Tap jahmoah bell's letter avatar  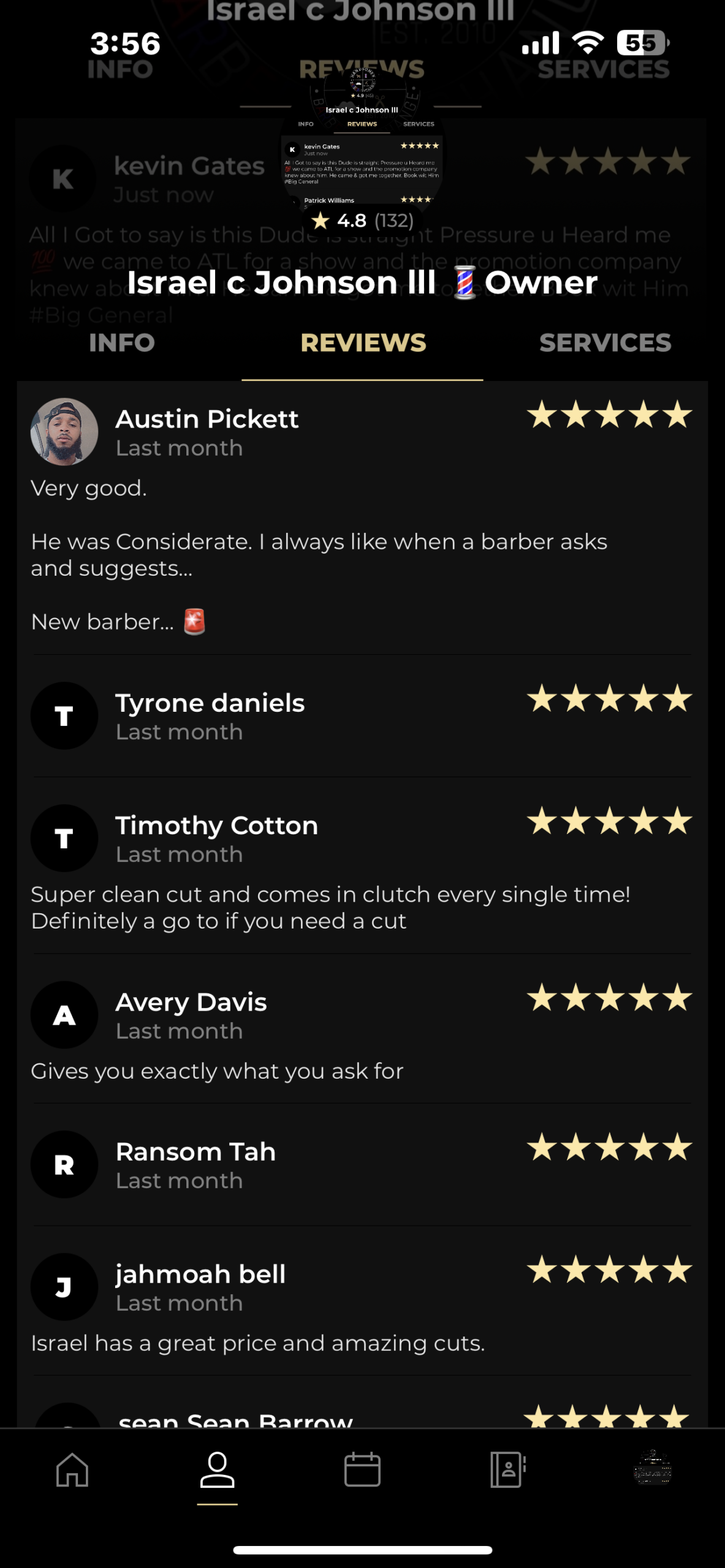click(64, 1287)
